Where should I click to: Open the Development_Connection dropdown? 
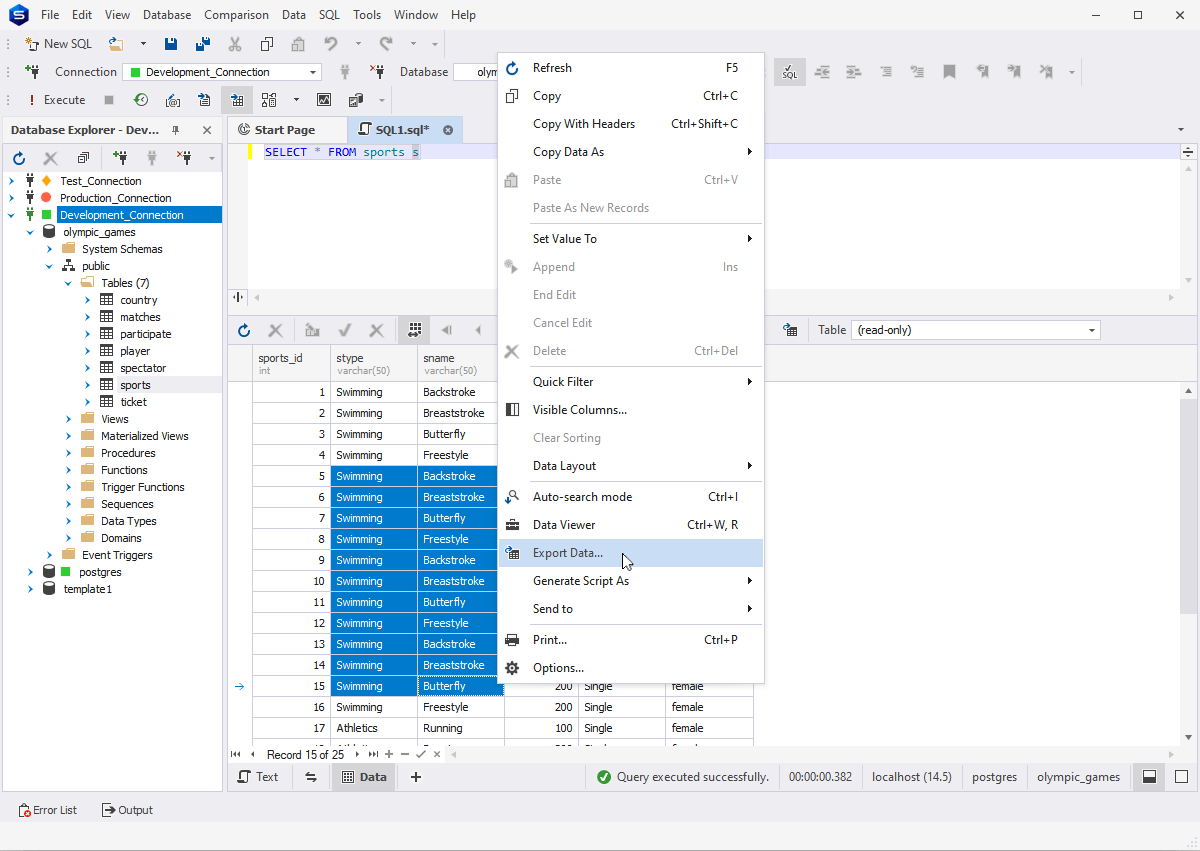[x=312, y=71]
